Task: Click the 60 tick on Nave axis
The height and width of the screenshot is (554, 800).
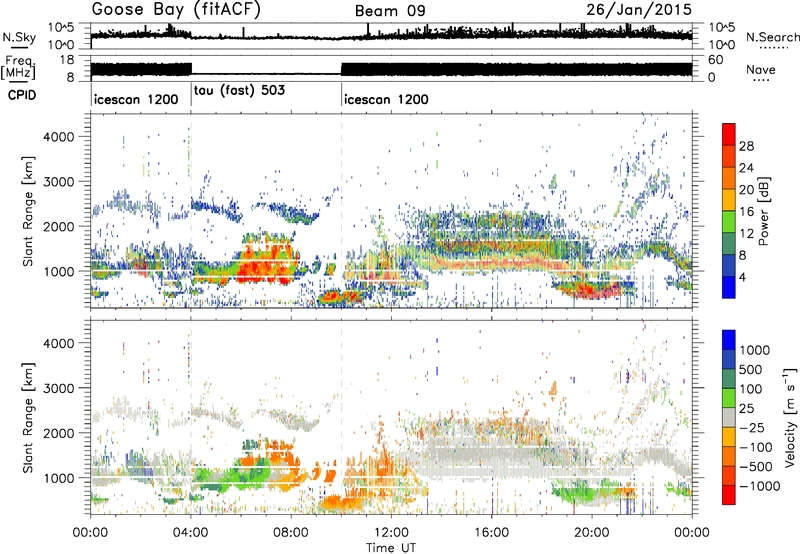Action: click(716, 60)
